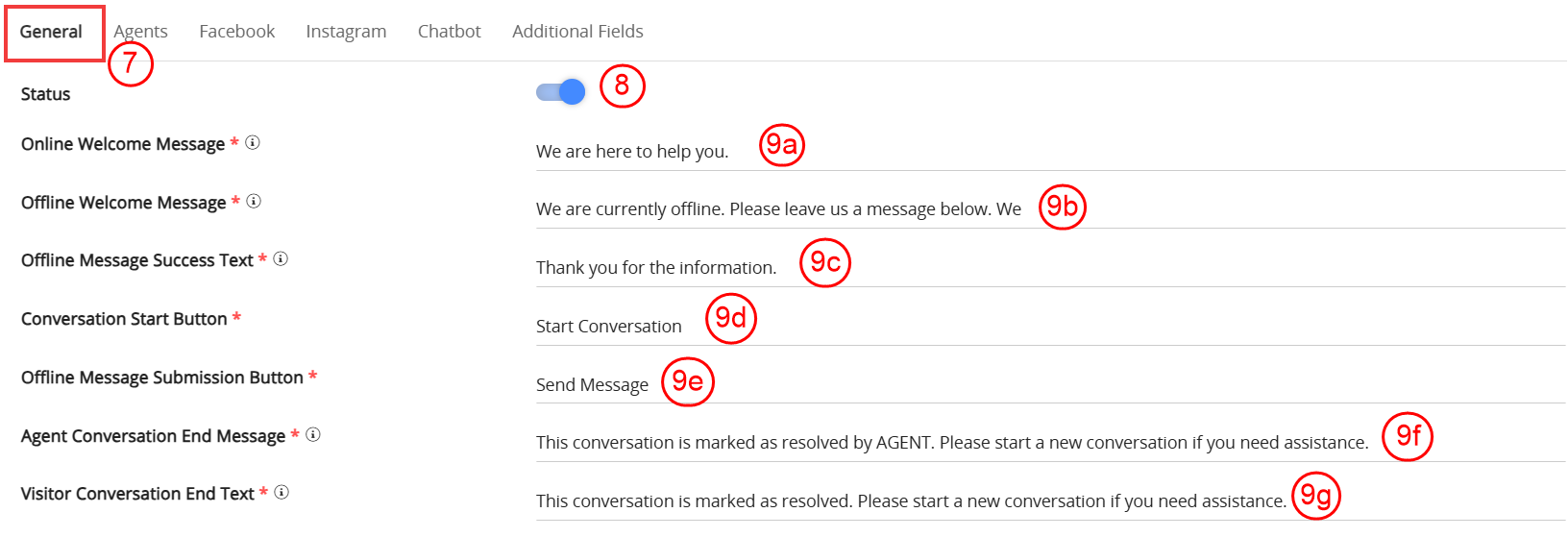Click info icon beside Offline Welcome Message

click(x=254, y=202)
